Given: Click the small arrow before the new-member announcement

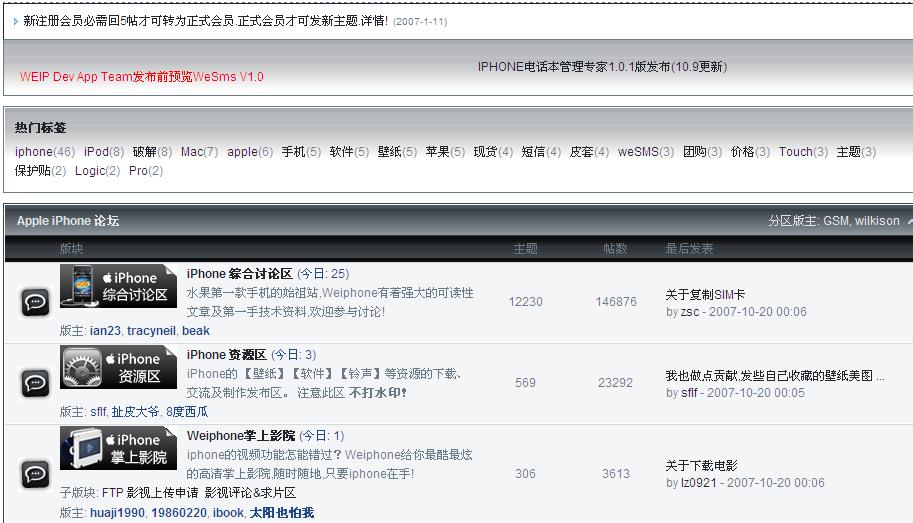Looking at the screenshot, I should coord(15,22).
